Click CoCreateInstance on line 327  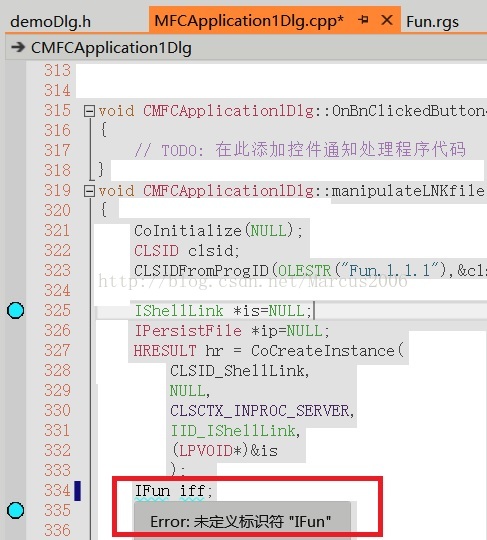pos(322,351)
